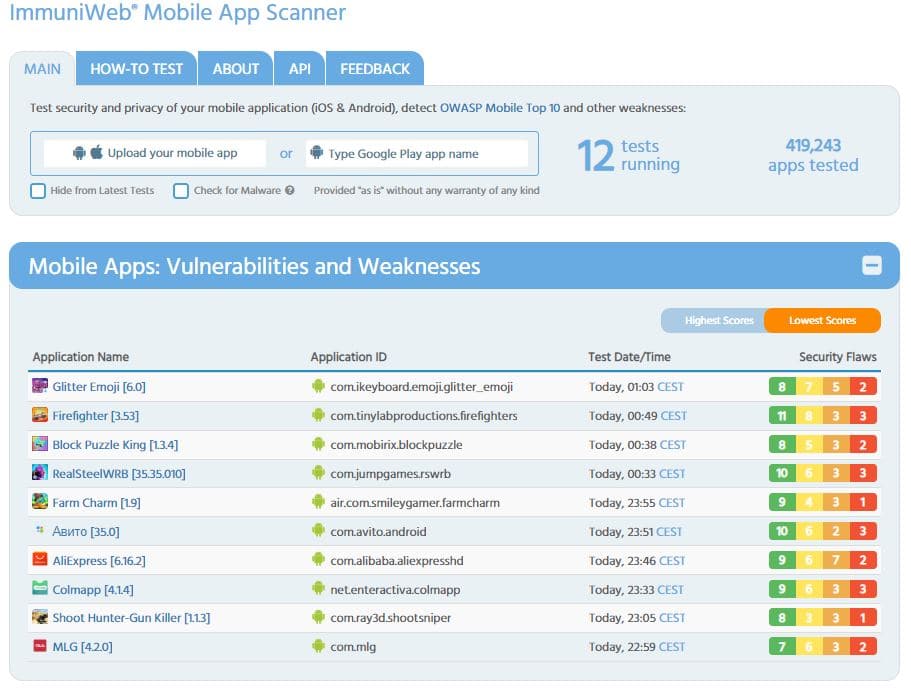Open the Glitter Emoji app icon
911x688 pixels.
pyautogui.click(x=40, y=386)
